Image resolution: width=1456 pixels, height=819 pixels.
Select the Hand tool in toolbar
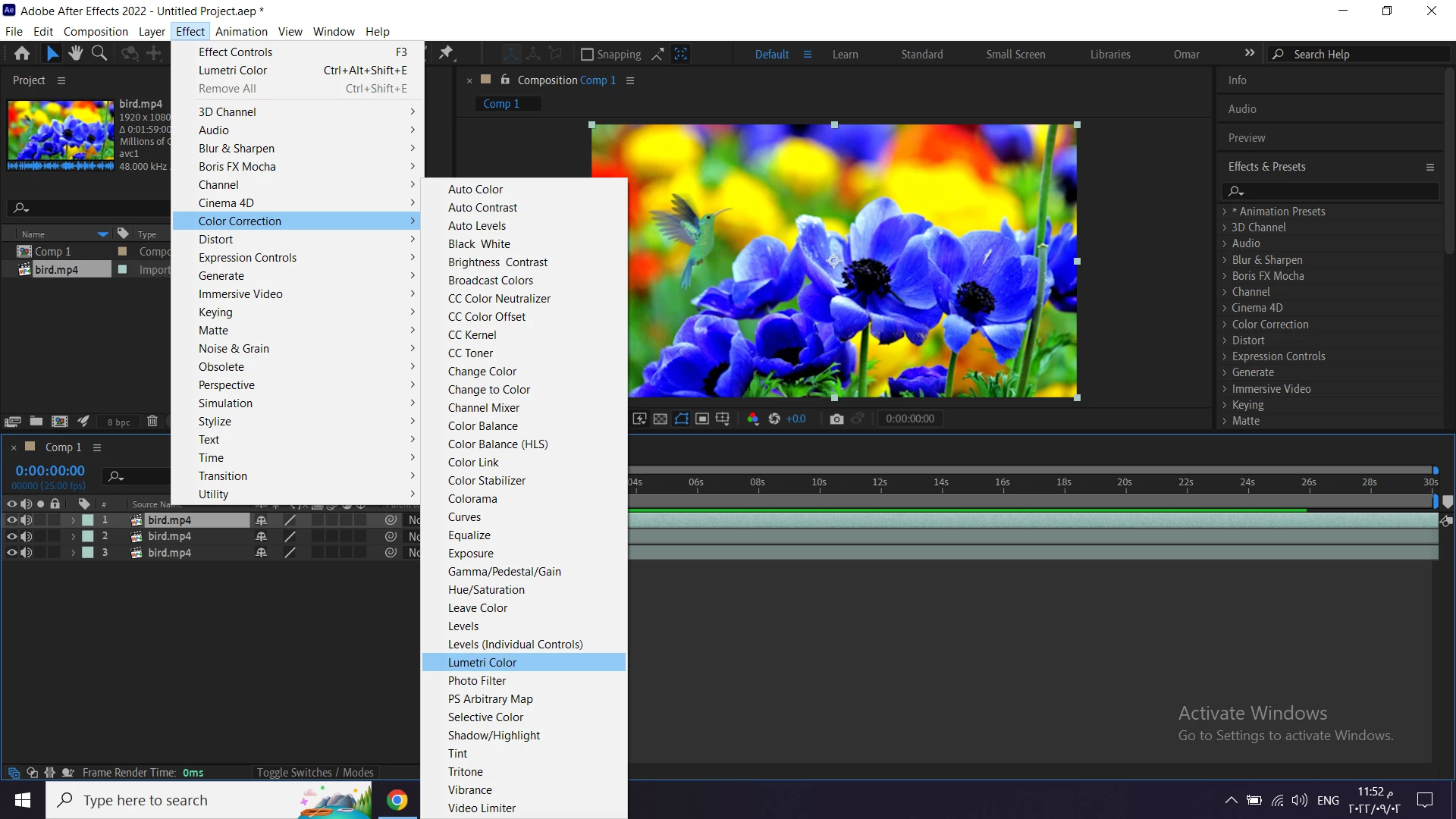pyautogui.click(x=75, y=53)
